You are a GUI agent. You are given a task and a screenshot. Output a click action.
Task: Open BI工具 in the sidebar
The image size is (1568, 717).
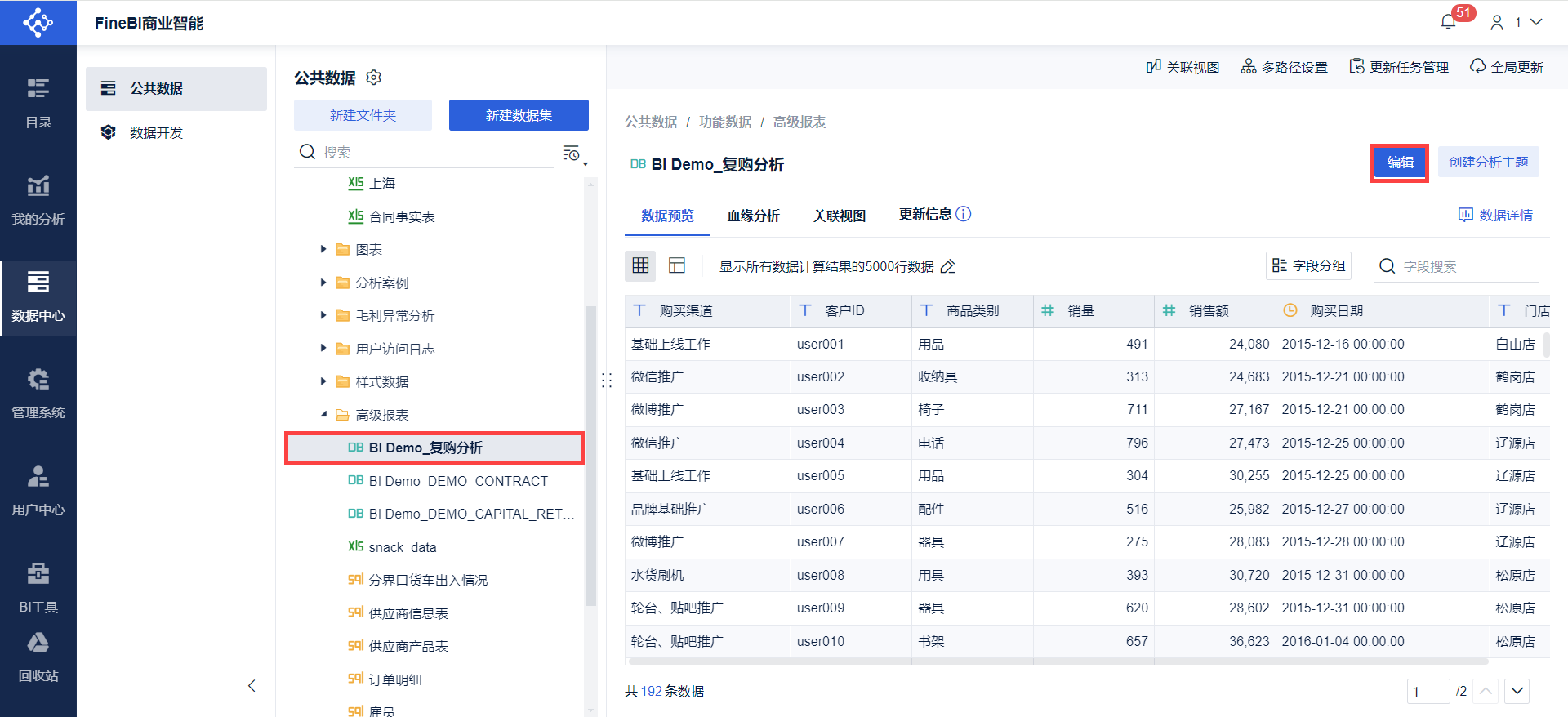click(x=38, y=588)
